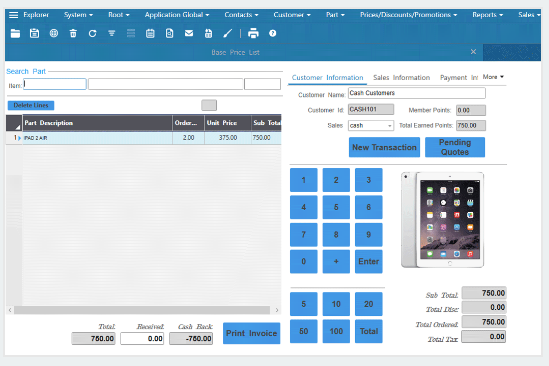Screen dimensions: 549x366
Task: Switch to the Payment tab
Action: [459, 77]
